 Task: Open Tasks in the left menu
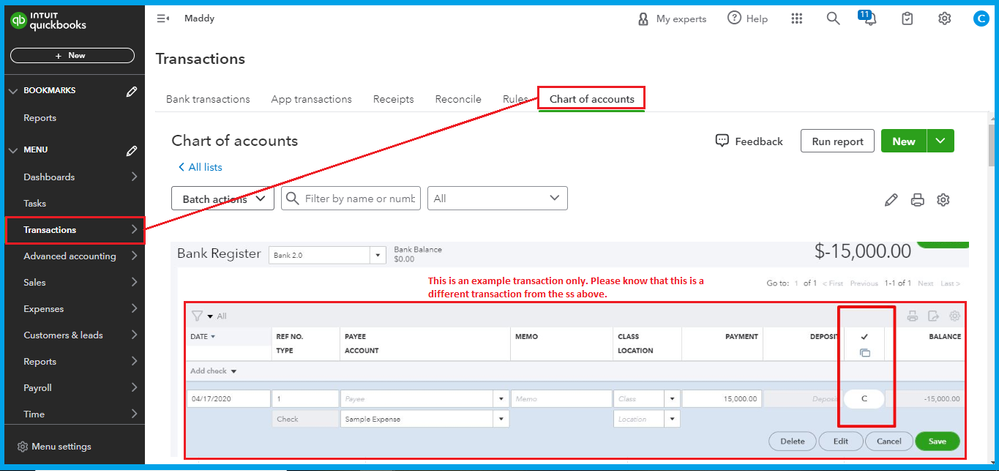click(35, 203)
